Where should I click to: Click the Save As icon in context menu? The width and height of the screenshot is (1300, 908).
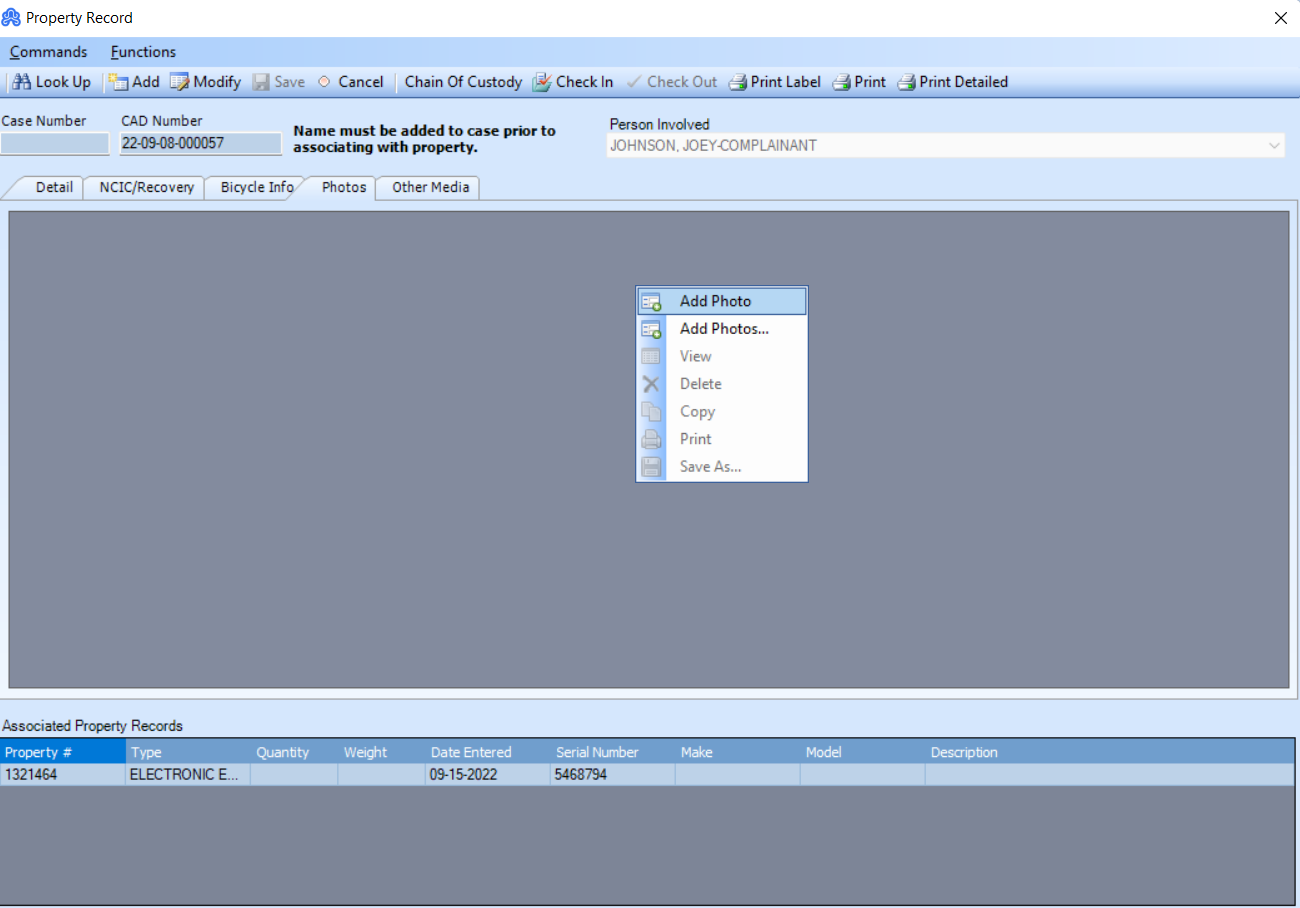pos(652,466)
